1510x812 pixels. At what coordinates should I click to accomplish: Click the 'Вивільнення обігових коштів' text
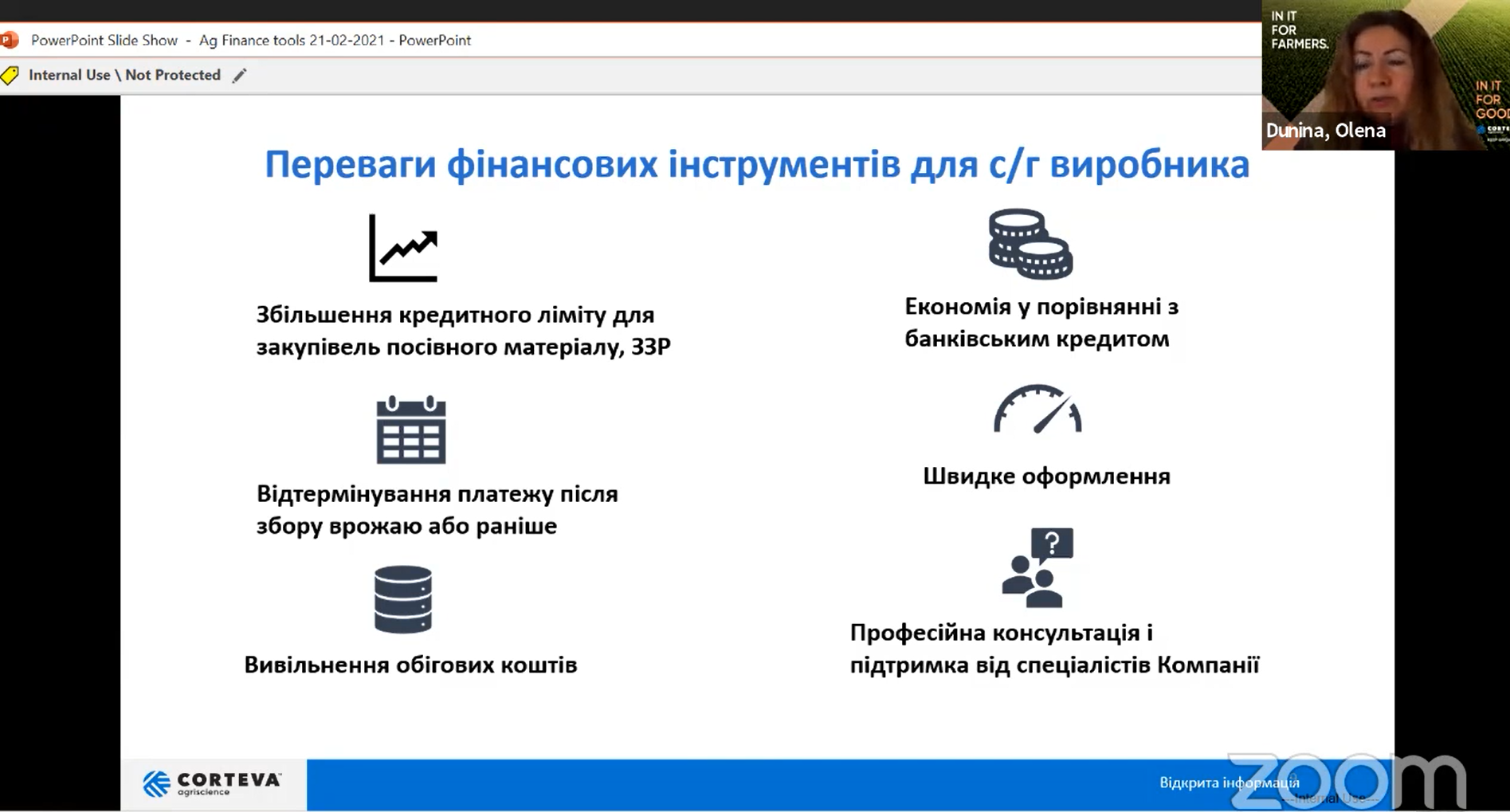point(410,665)
